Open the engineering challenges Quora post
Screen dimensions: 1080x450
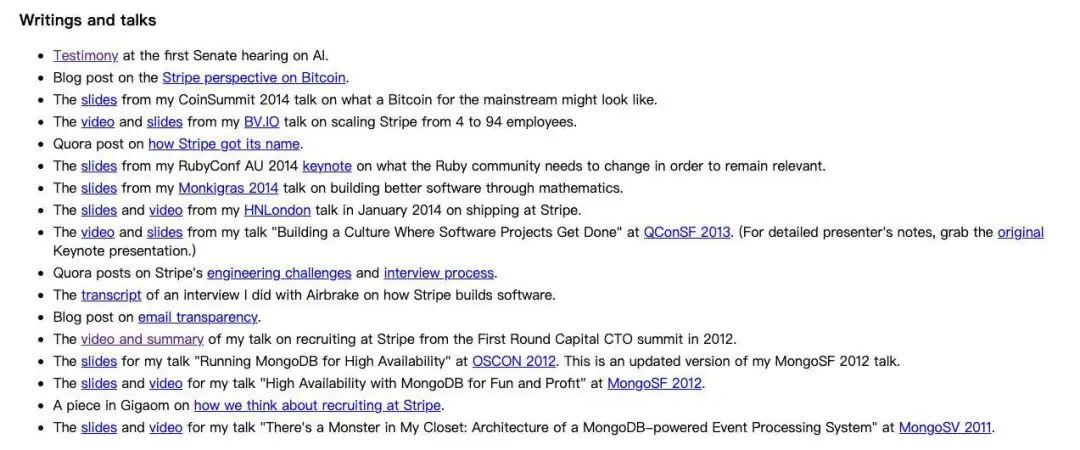pos(279,273)
